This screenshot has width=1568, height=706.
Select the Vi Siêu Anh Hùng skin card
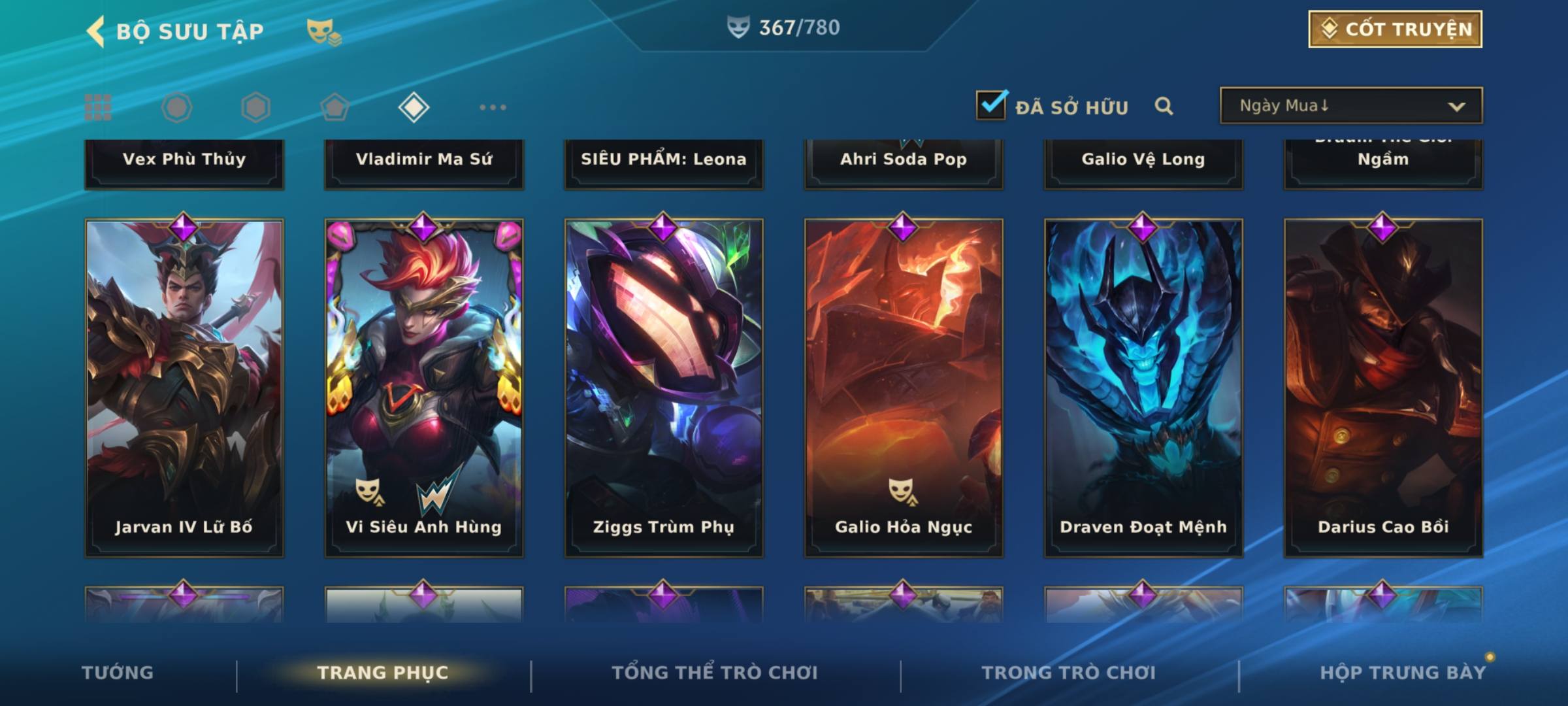click(x=424, y=387)
